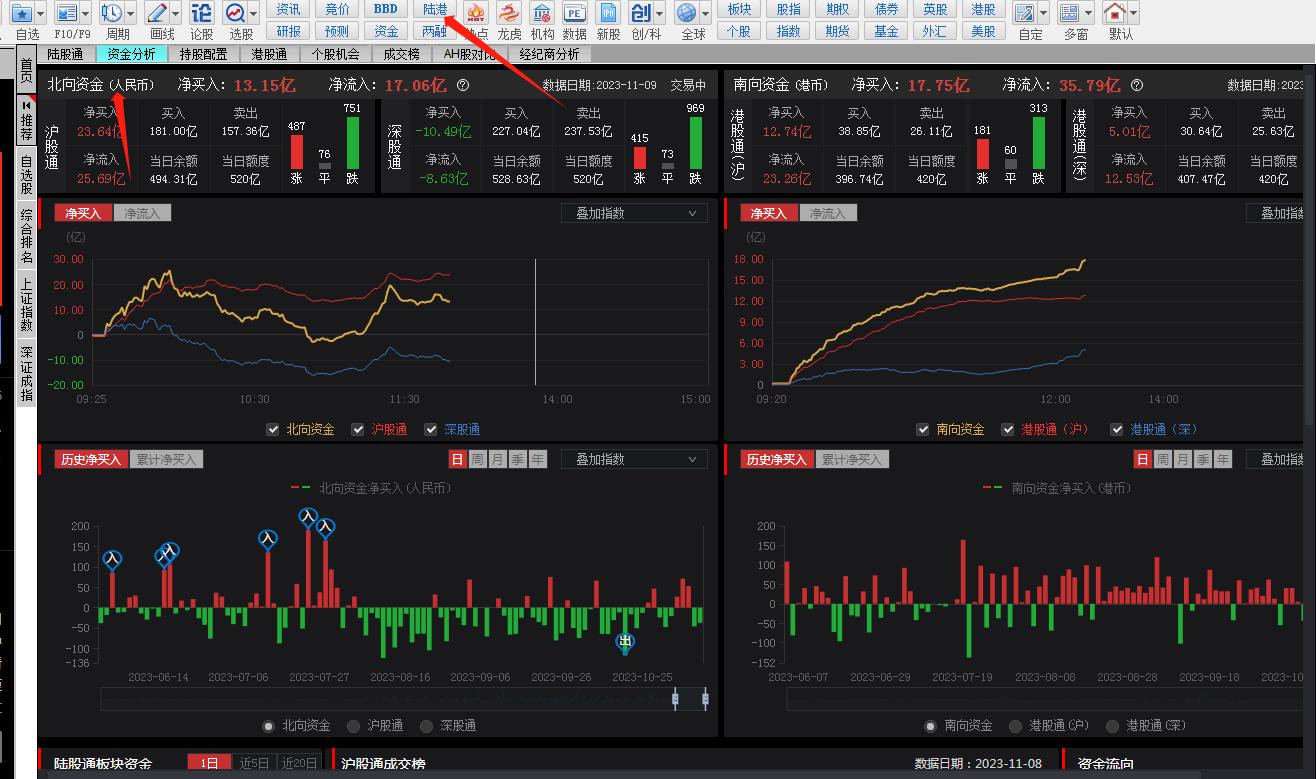1316x779 pixels.
Task: Open the 数据 PE icon
Action: click(574, 13)
